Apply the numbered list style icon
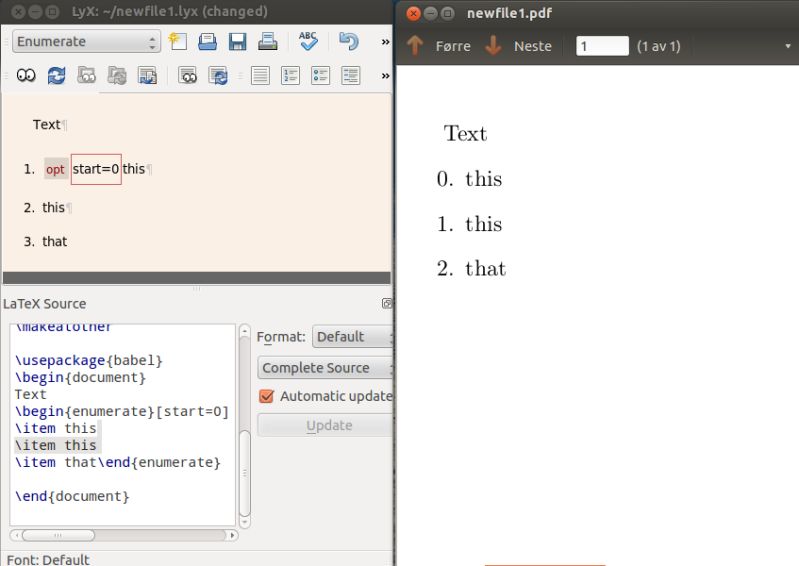Image resolution: width=799 pixels, height=566 pixels. click(290, 76)
